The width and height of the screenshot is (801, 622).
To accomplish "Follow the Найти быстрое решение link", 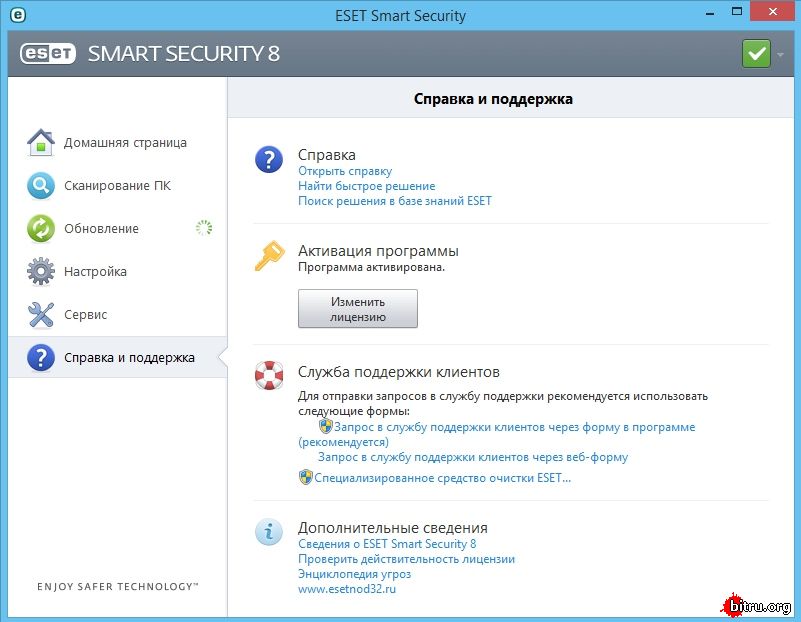I will (x=367, y=186).
